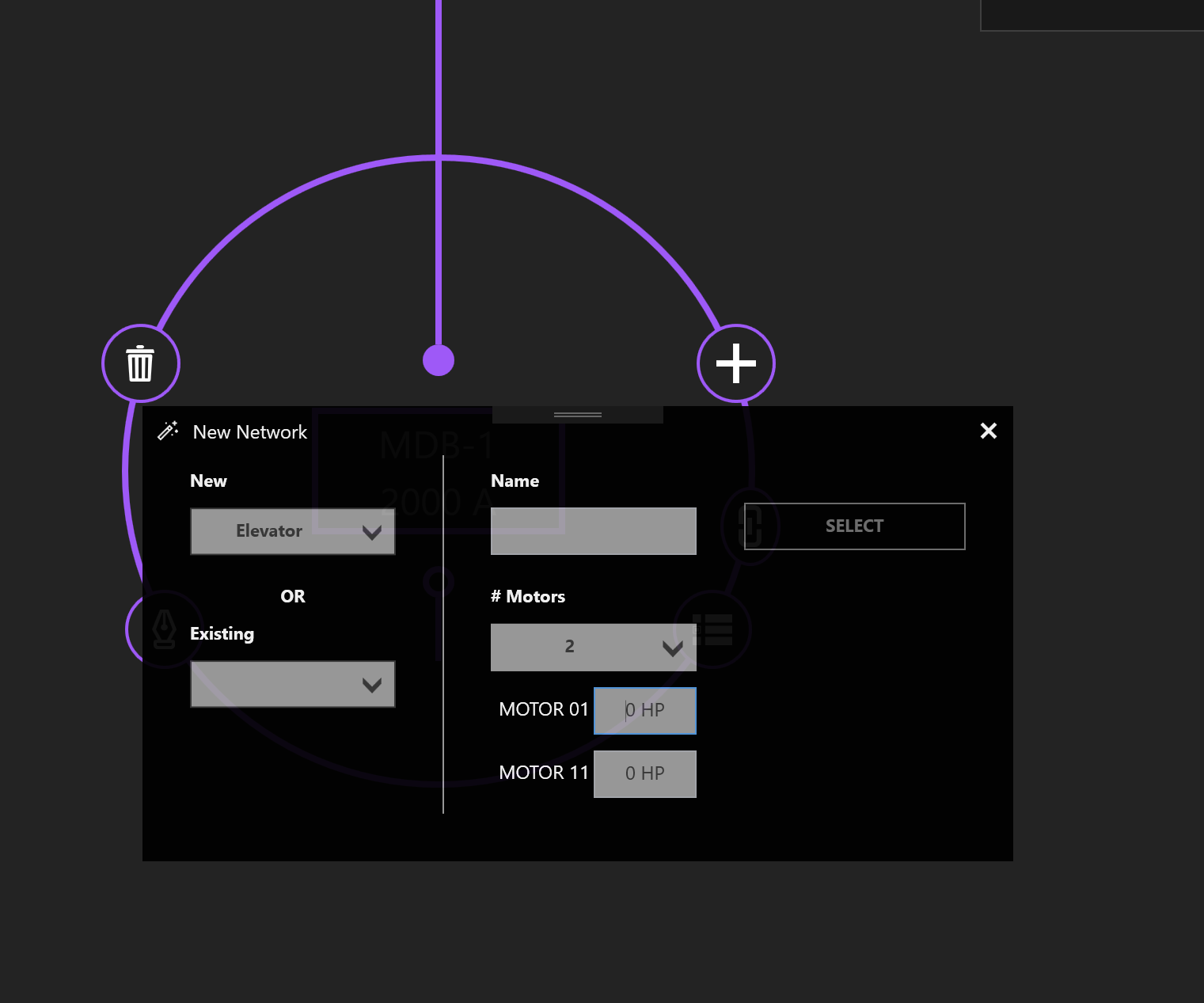Click the New Network title text
Image resolution: width=1204 pixels, height=1003 pixels.
coord(249,432)
